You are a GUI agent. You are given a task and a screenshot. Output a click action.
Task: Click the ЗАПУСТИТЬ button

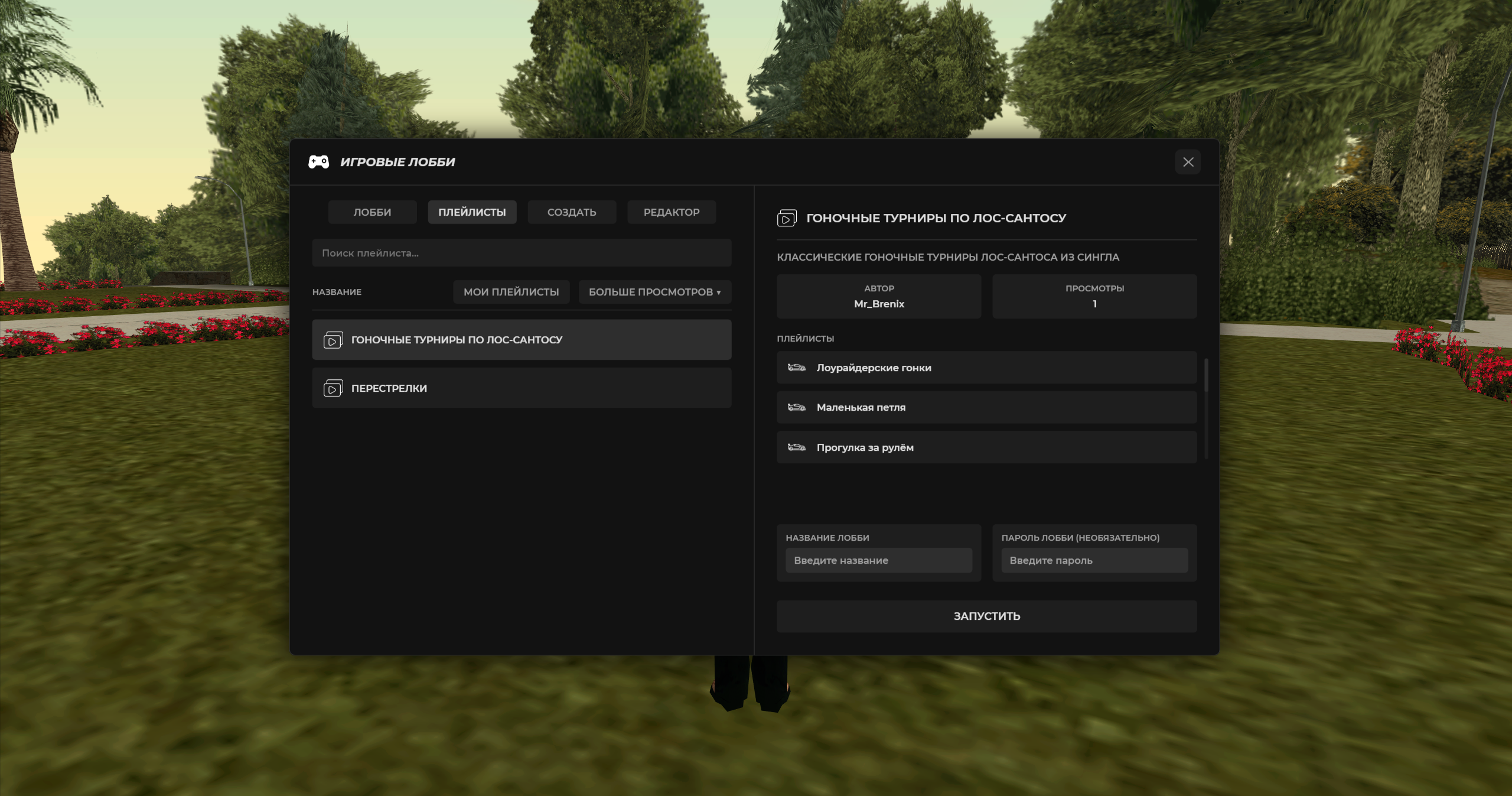pyautogui.click(x=986, y=616)
